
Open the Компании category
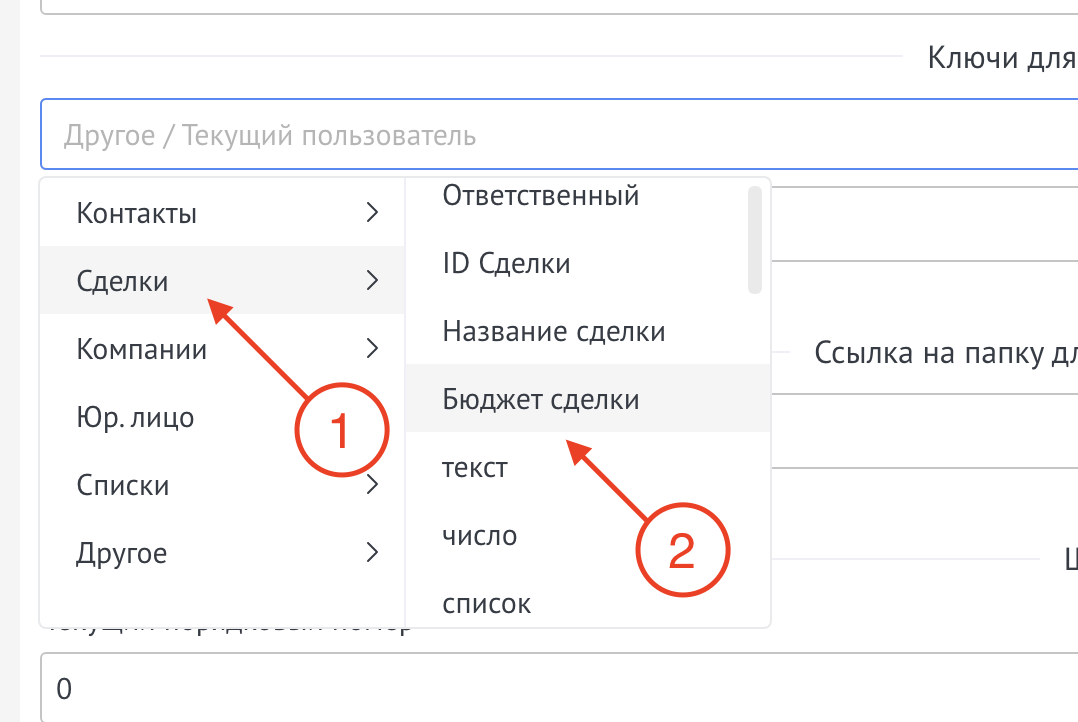(x=221, y=349)
